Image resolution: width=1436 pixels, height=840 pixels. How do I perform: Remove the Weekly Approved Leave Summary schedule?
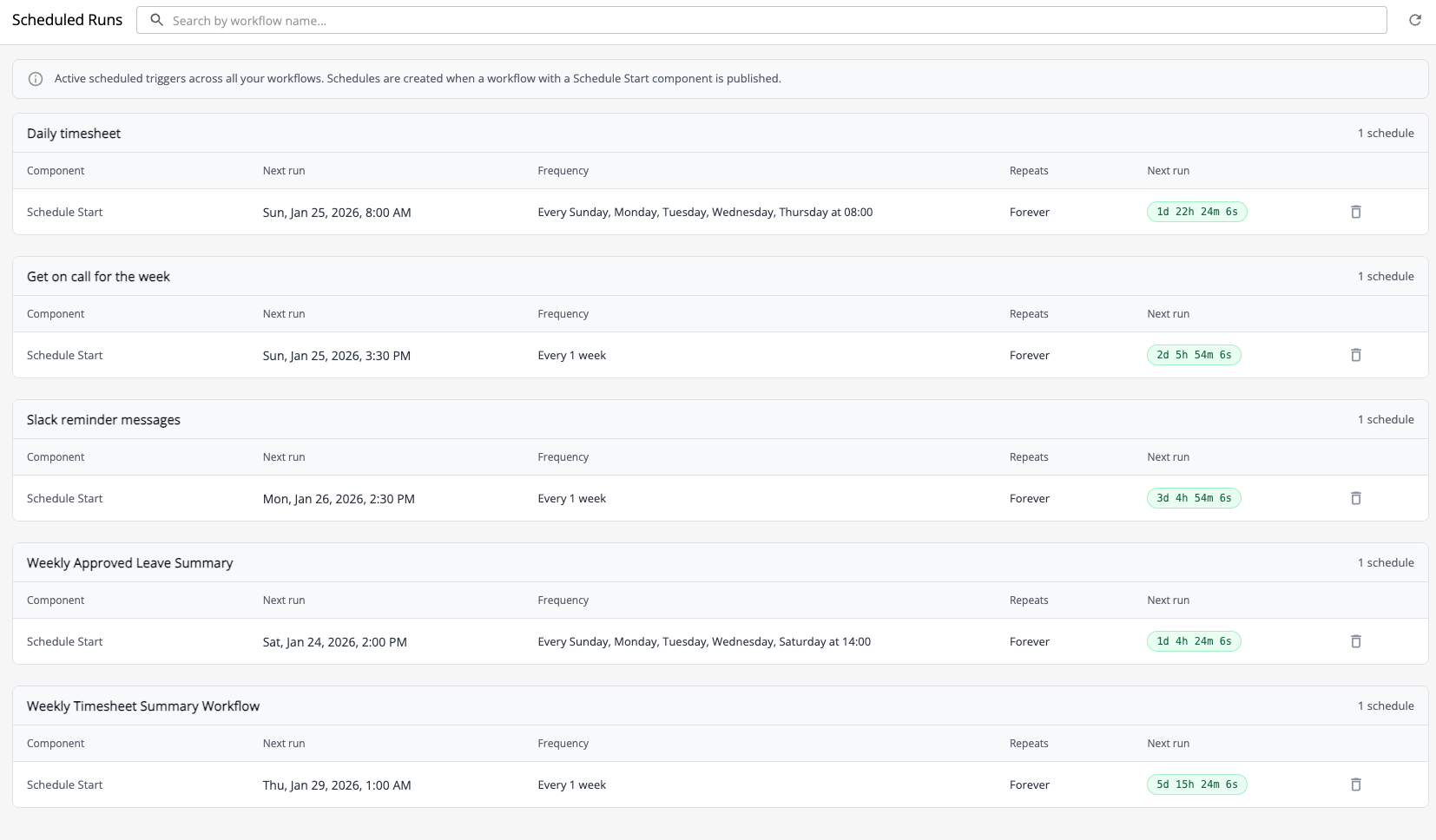(1355, 641)
